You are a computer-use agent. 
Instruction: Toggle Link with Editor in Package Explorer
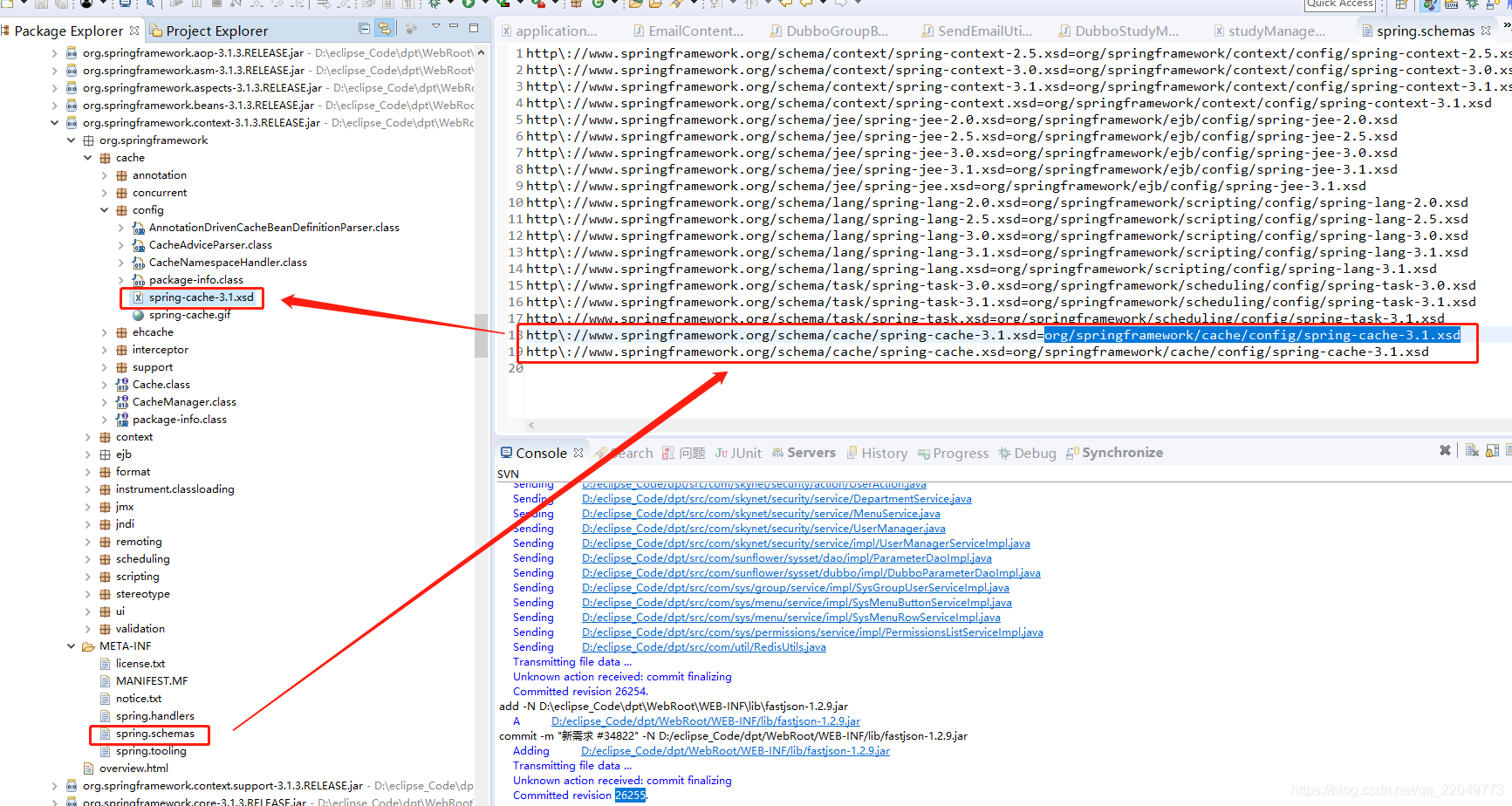coord(384,30)
